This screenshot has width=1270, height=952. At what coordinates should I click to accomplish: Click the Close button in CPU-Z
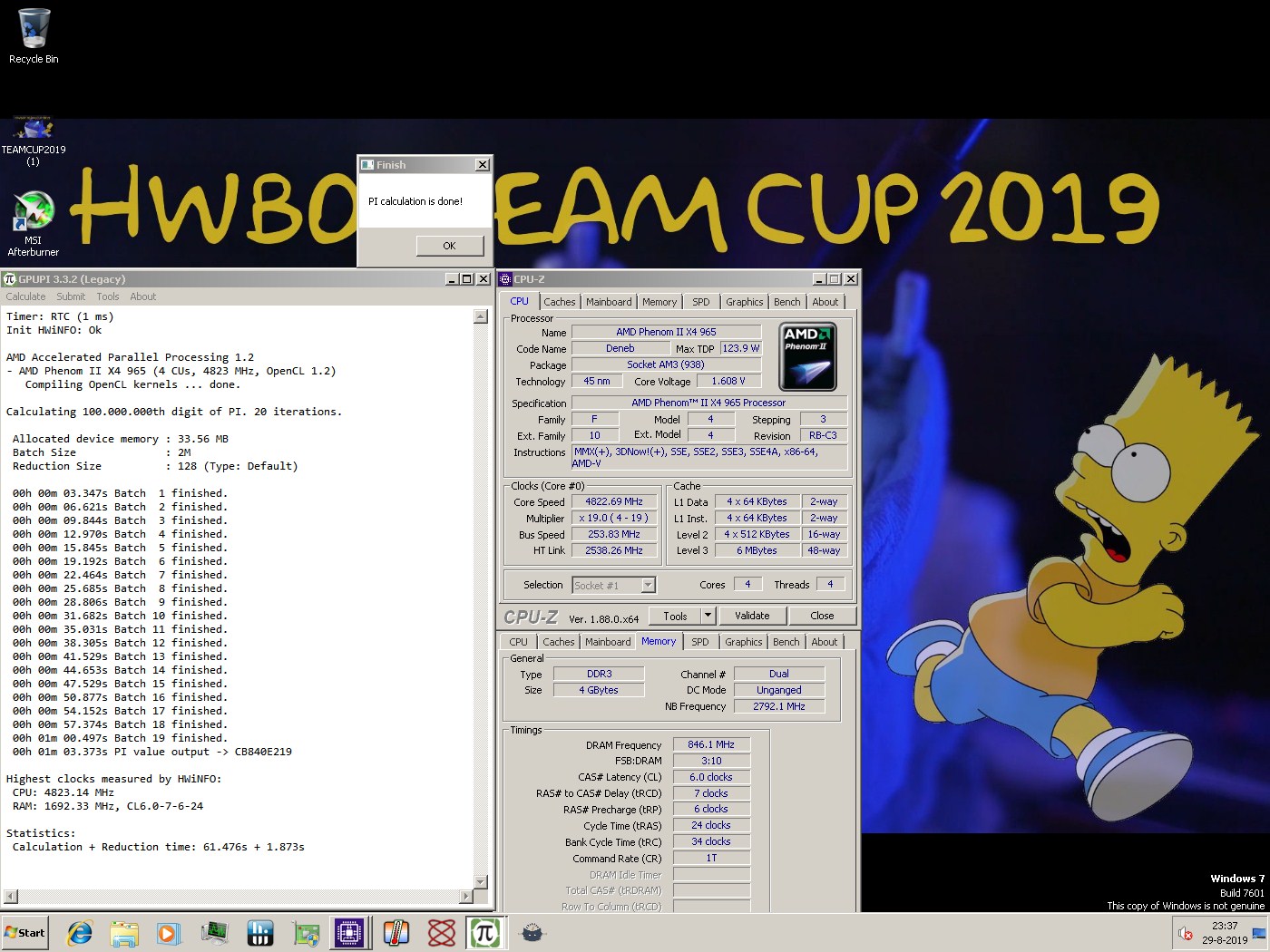point(822,616)
